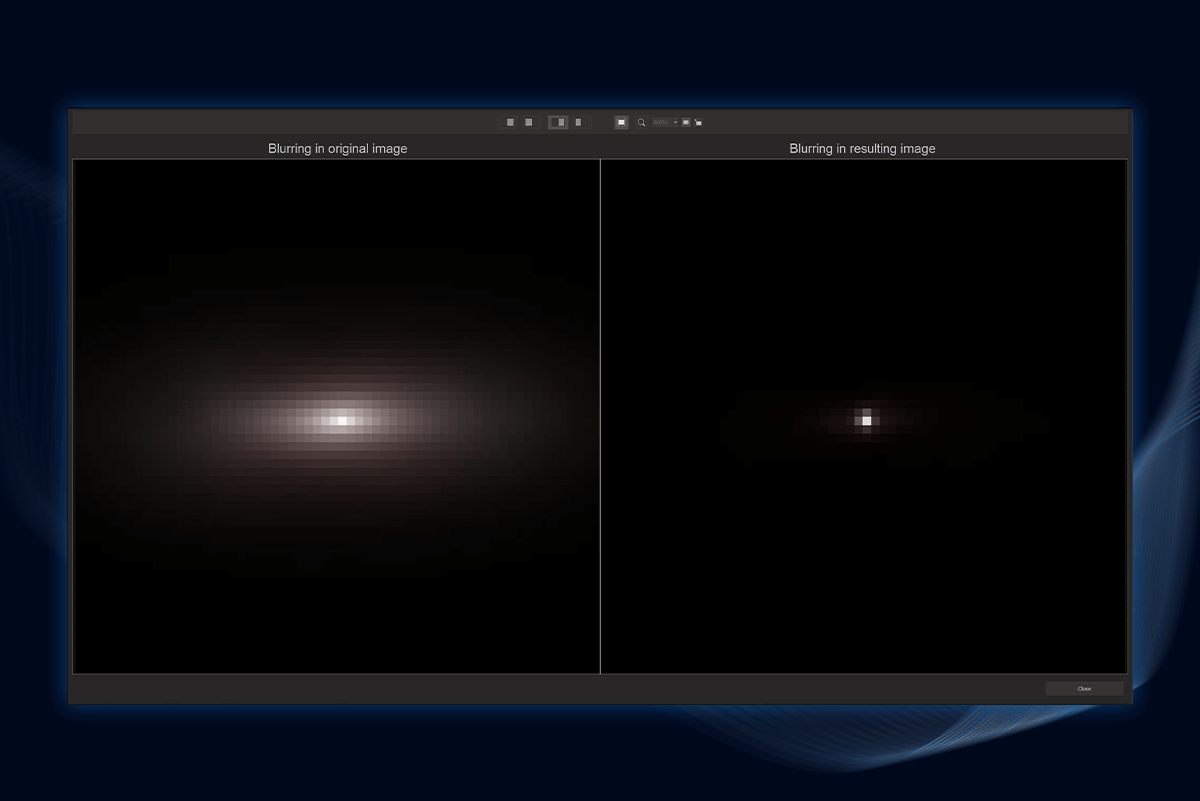
Task: Click the magnifier zoom icon
Action: (x=641, y=122)
